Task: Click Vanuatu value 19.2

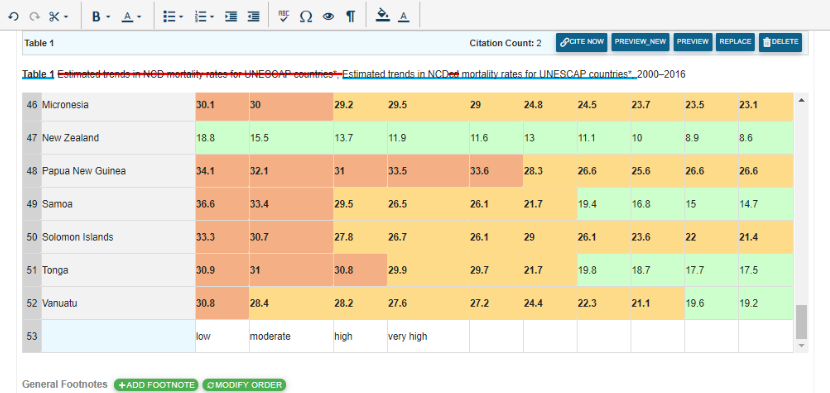Action: pos(766,303)
